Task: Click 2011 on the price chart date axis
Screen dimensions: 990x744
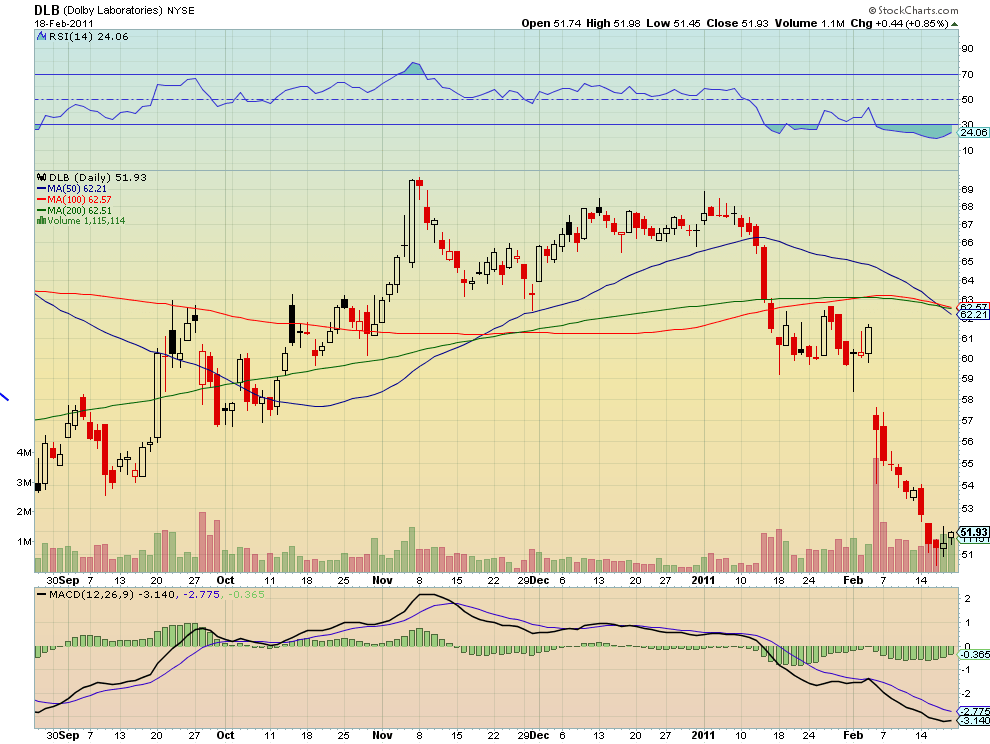Action: 703,580
